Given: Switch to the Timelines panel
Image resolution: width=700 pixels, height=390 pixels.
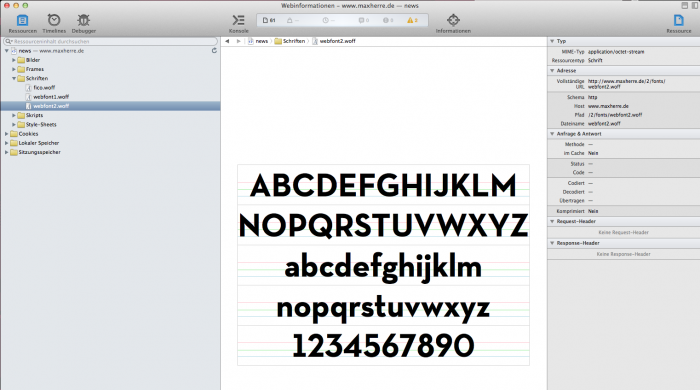Looking at the screenshot, I should 54,24.
